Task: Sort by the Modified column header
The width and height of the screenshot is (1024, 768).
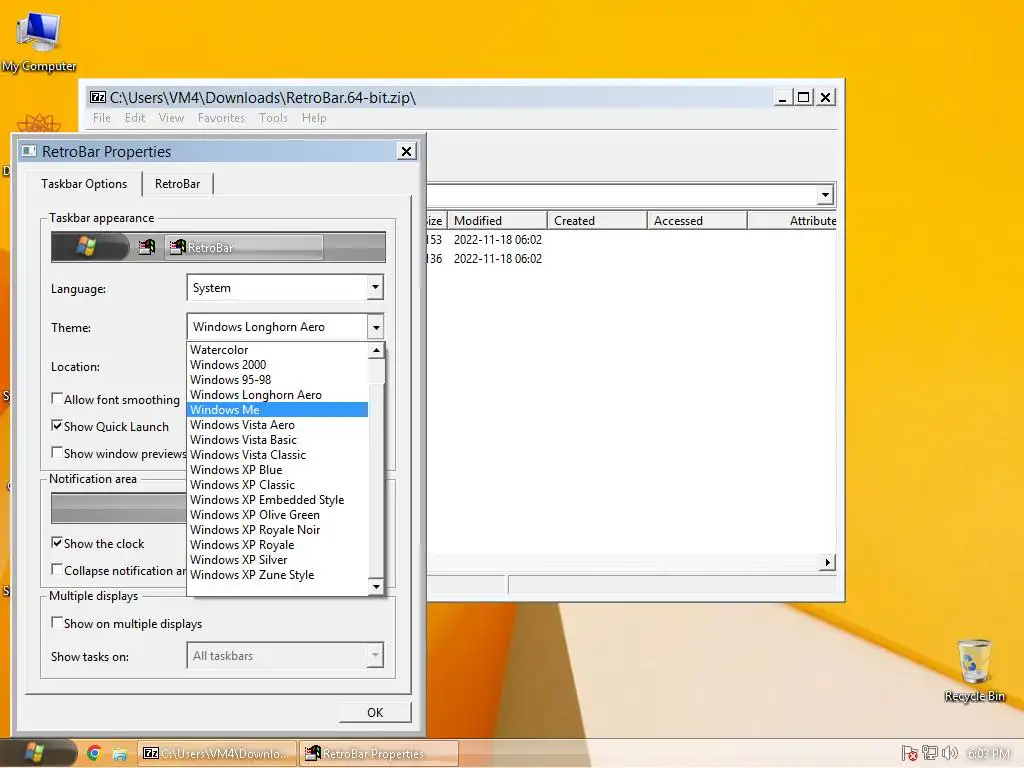Action: (x=497, y=221)
